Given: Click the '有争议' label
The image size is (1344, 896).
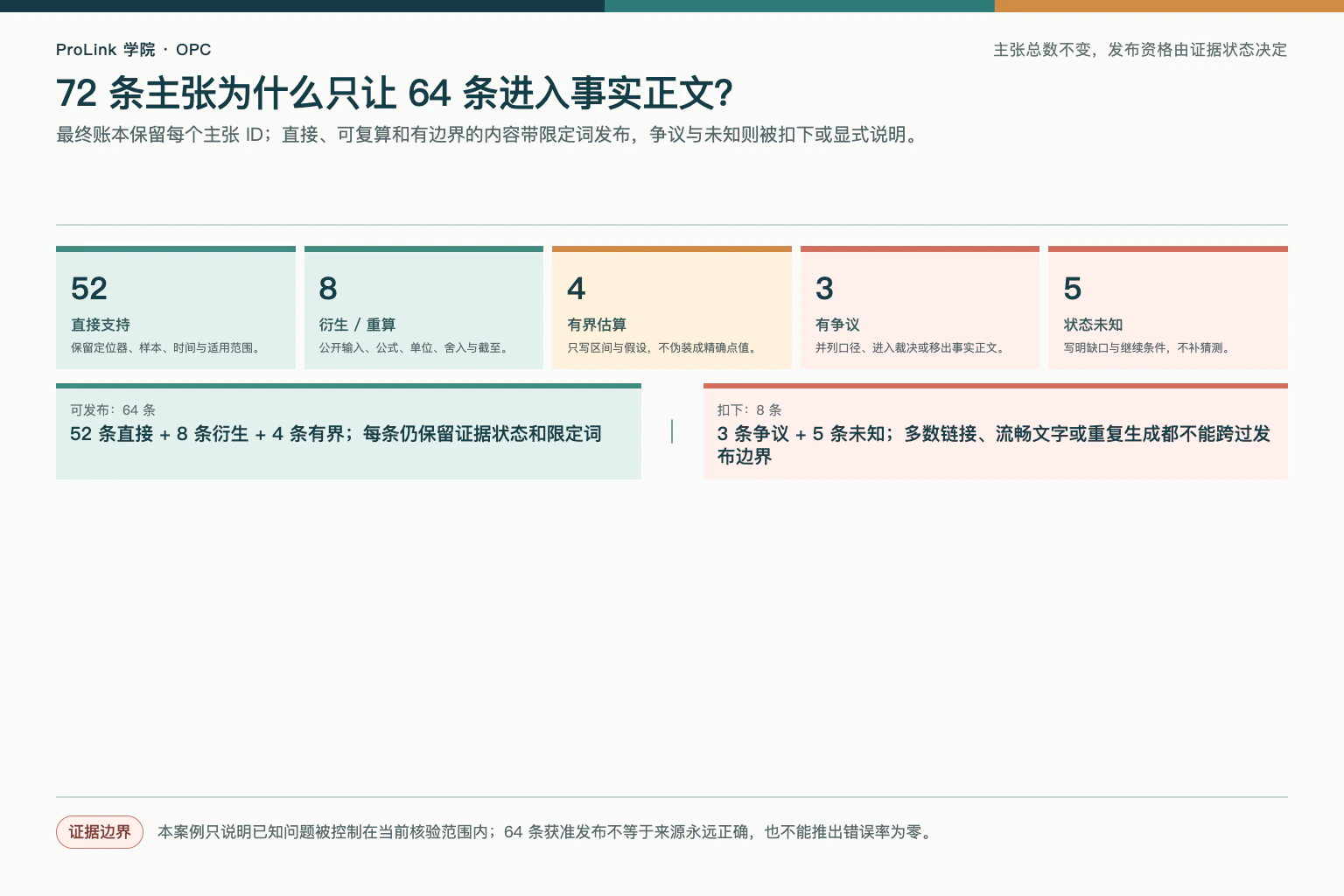Looking at the screenshot, I should [x=837, y=325].
